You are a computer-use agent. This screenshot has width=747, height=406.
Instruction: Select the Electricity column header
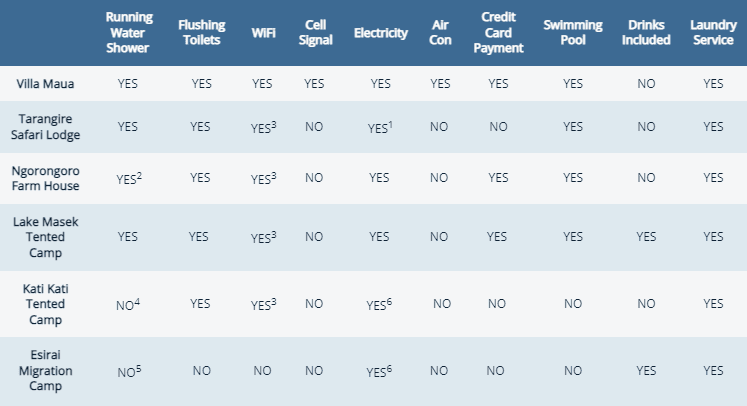[x=381, y=33]
